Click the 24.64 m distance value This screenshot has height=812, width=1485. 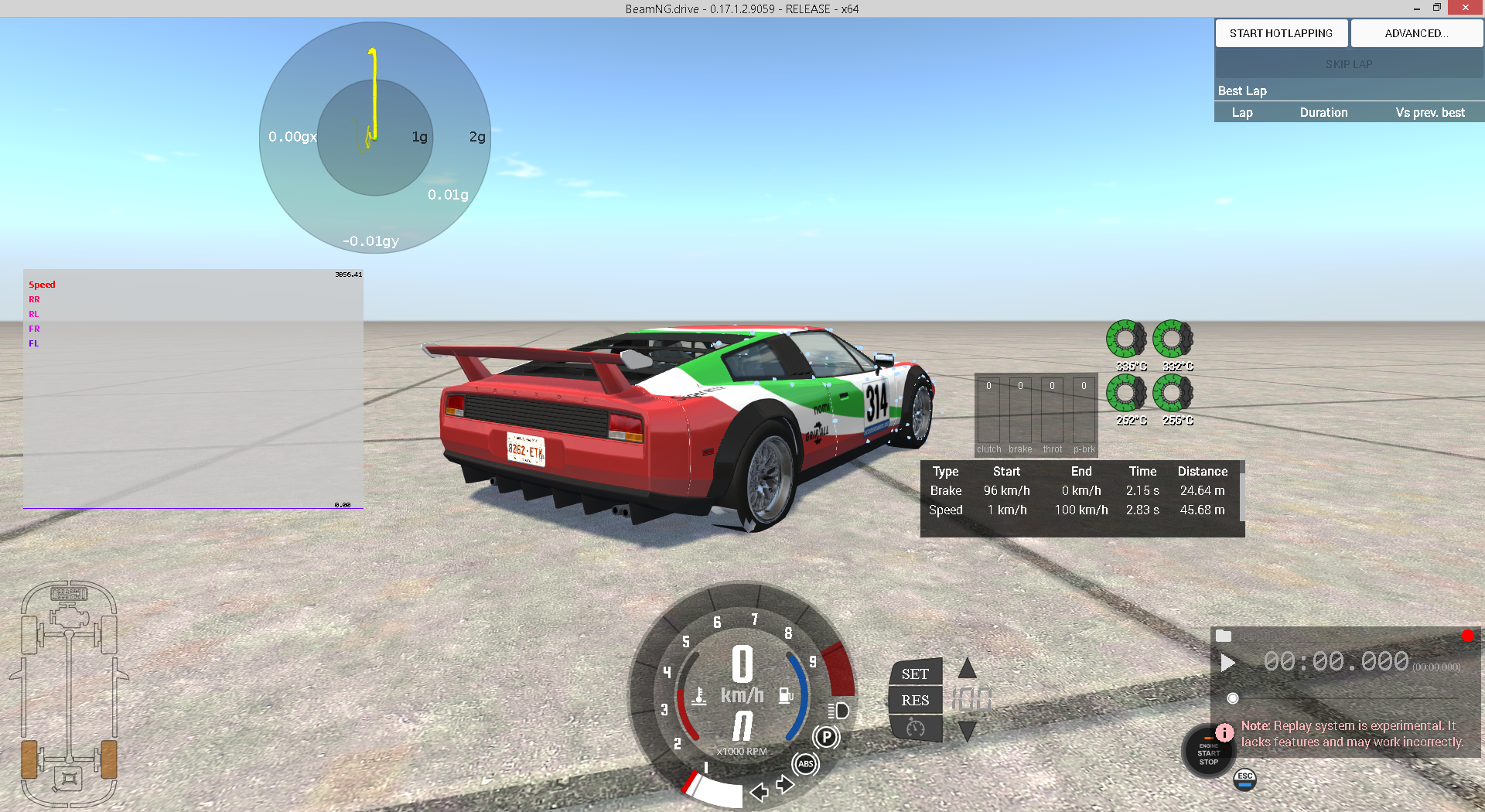(1202, 490)
